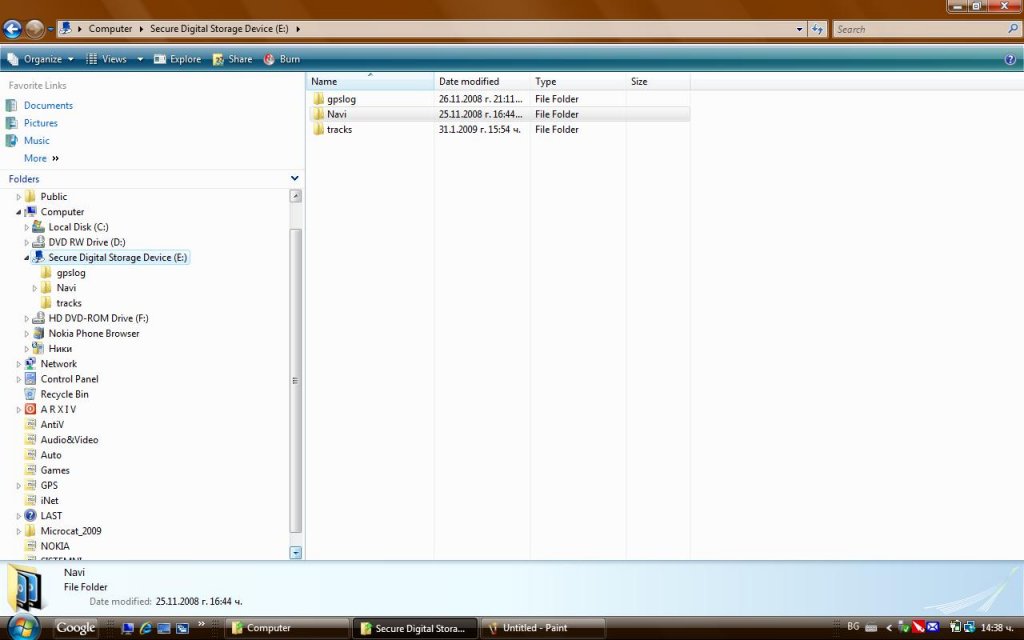Click Burn in the toolbar
This screenshot has width=1024, height=640.
click(x=282, y=59)
